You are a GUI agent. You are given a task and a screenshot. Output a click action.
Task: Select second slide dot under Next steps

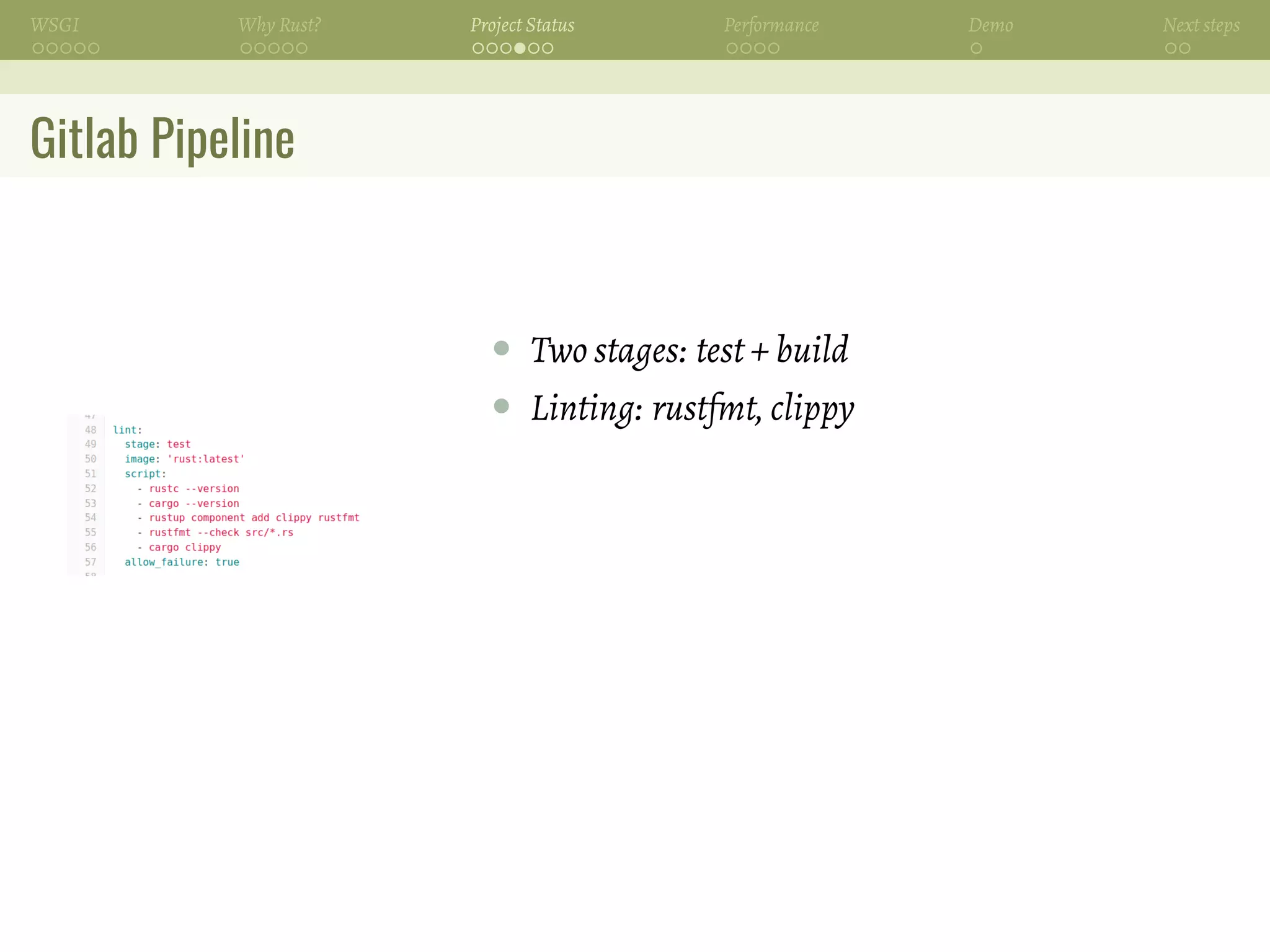pos(1184,48)
